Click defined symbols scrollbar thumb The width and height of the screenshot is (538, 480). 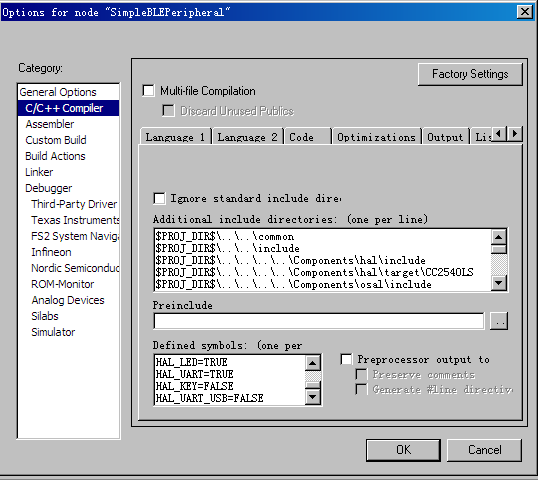point(313,385)
